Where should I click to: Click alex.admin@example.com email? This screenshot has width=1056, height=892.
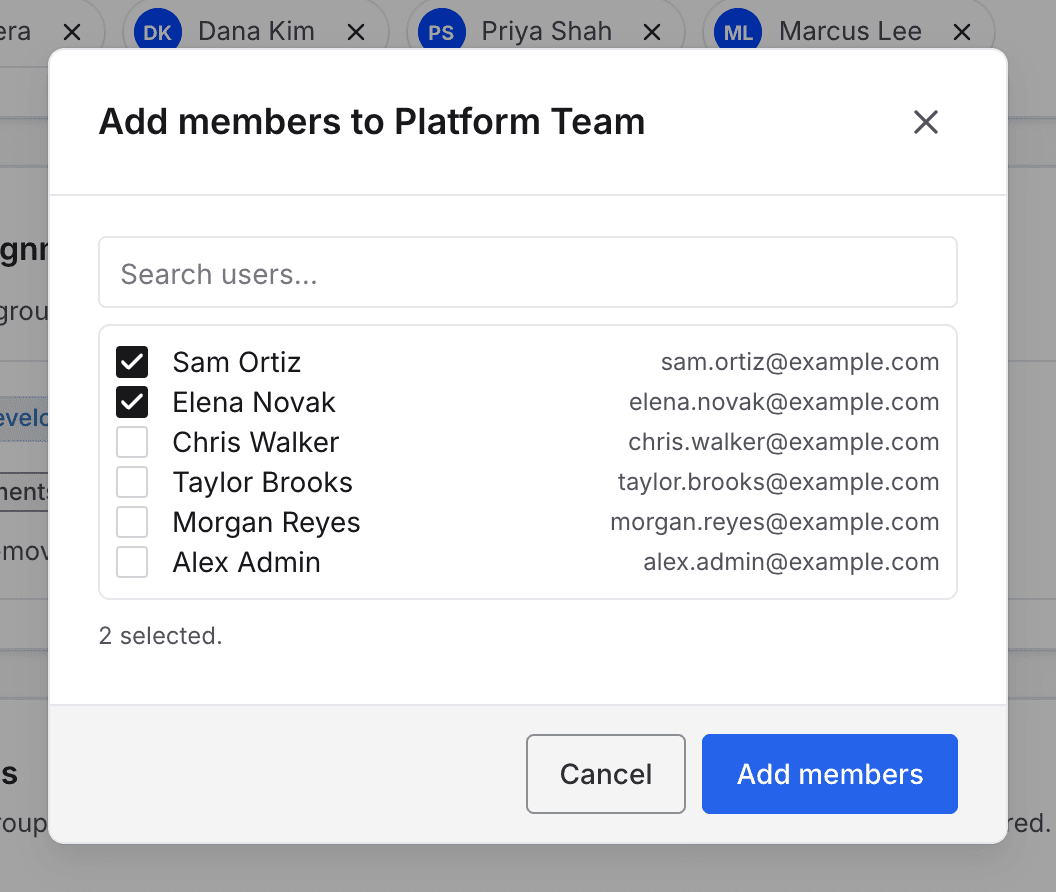pos(791,561)
